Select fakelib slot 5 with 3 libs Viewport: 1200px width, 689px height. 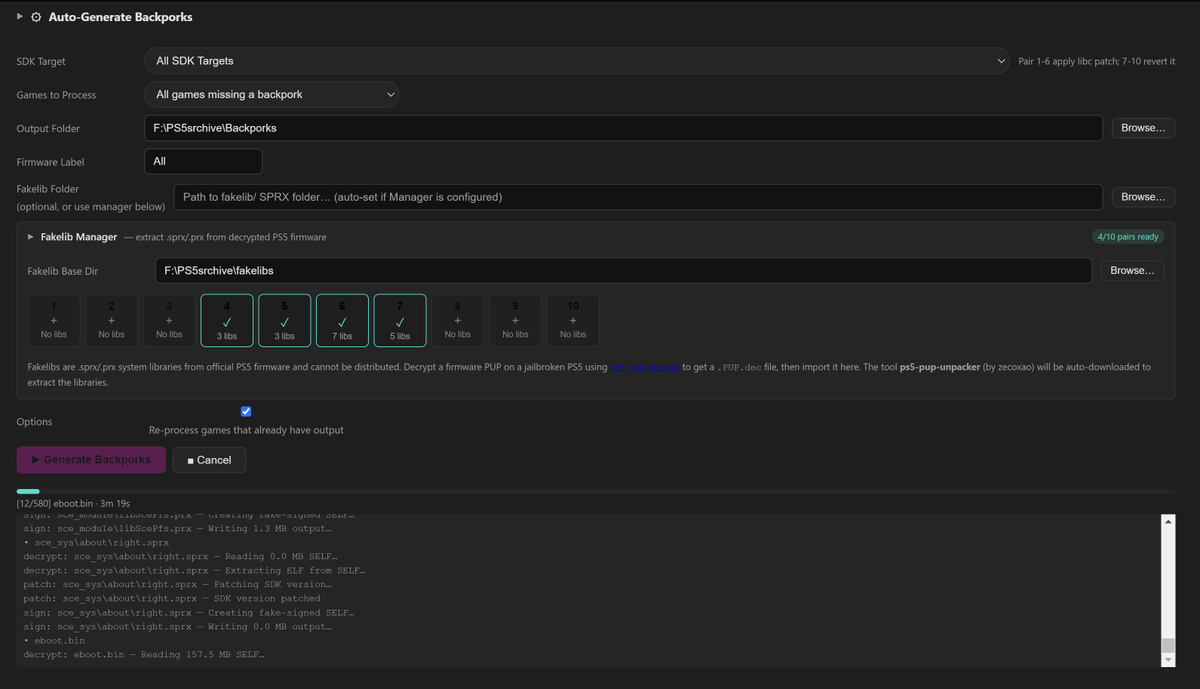[285, 320]
